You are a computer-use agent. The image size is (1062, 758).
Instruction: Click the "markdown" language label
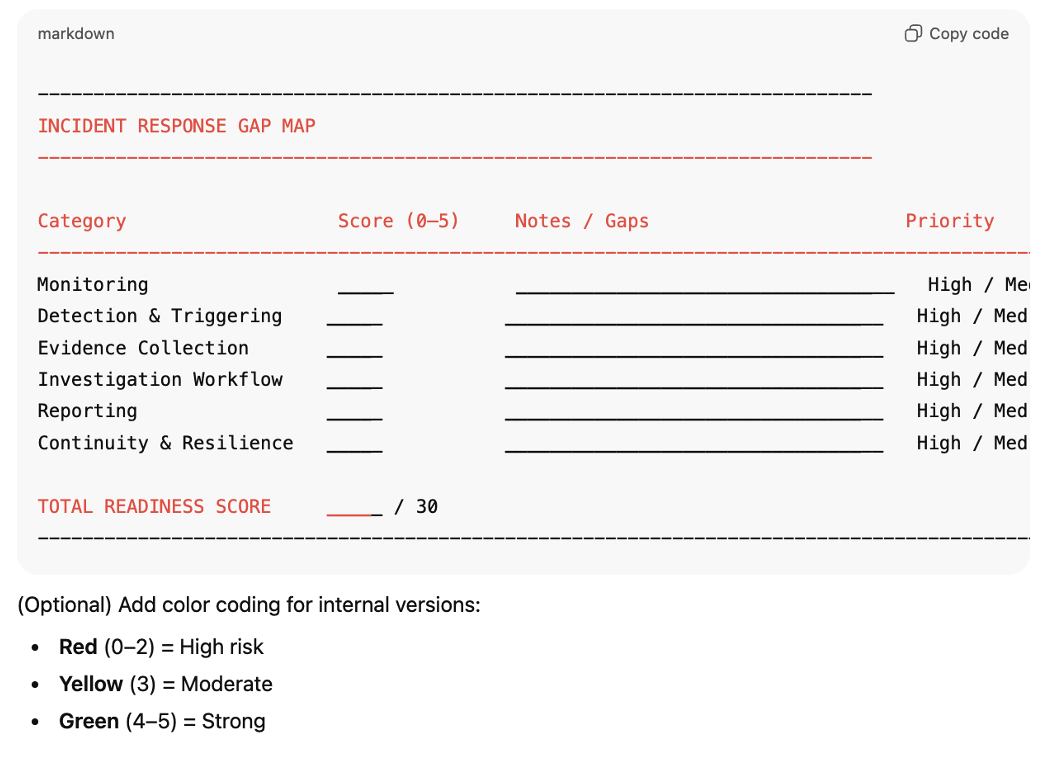coord(76,34)
